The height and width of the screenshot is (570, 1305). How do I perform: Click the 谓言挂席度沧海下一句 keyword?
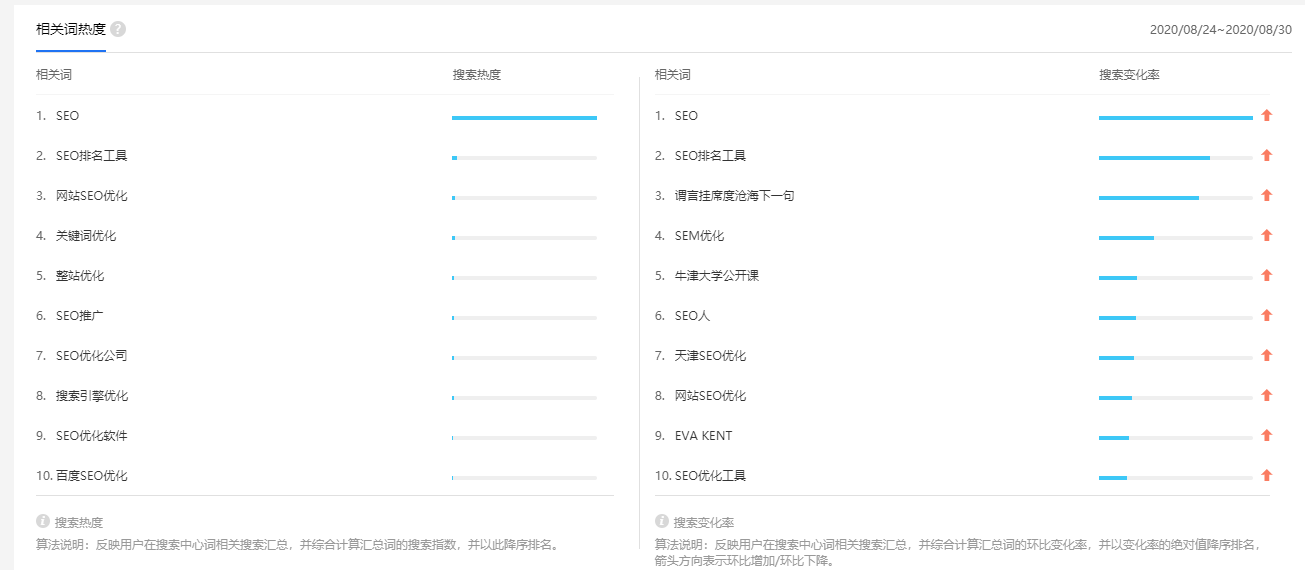pos(734,196)
